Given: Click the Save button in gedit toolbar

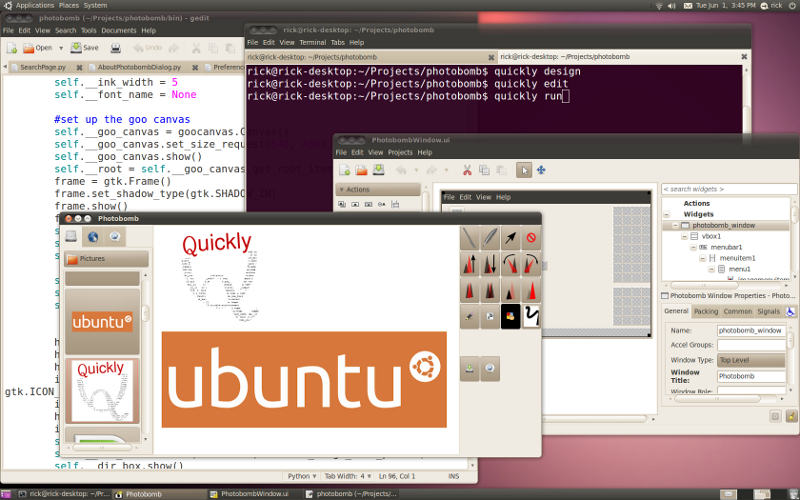Looking at the screenshot, I should pos(85,48).
